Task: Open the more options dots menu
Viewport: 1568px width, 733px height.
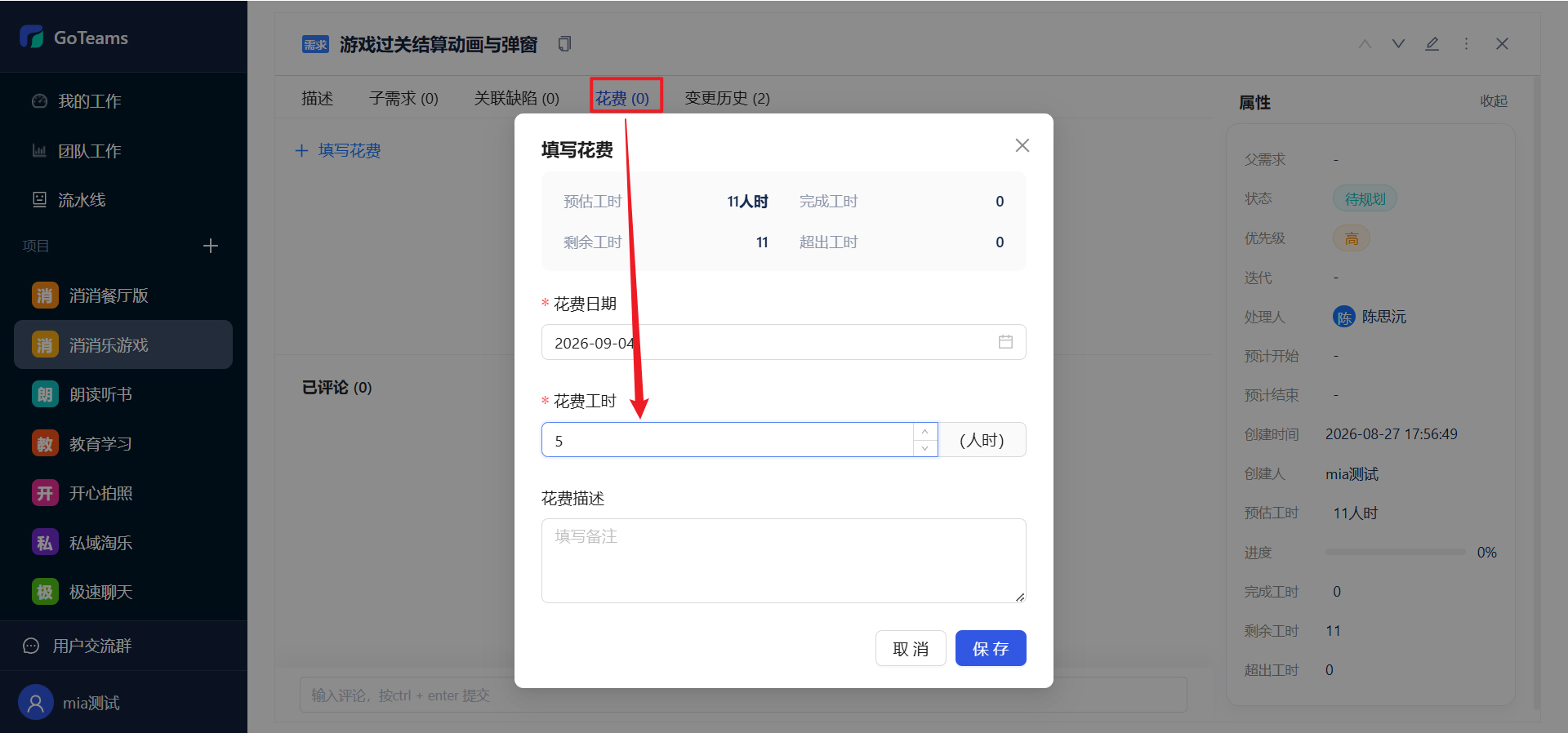Action: click(1466, 44)
